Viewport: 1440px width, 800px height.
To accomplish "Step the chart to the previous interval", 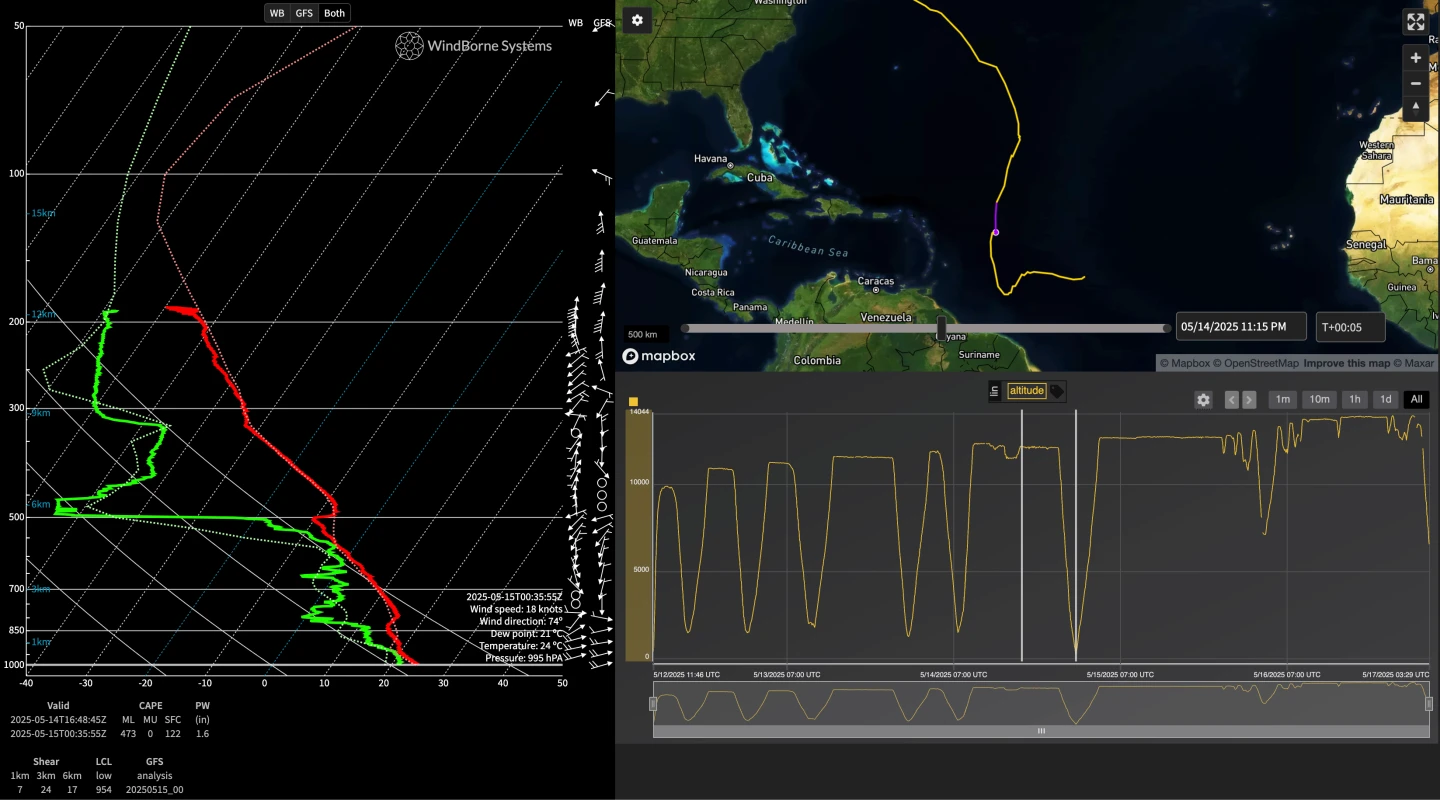I will point(1232,400).
